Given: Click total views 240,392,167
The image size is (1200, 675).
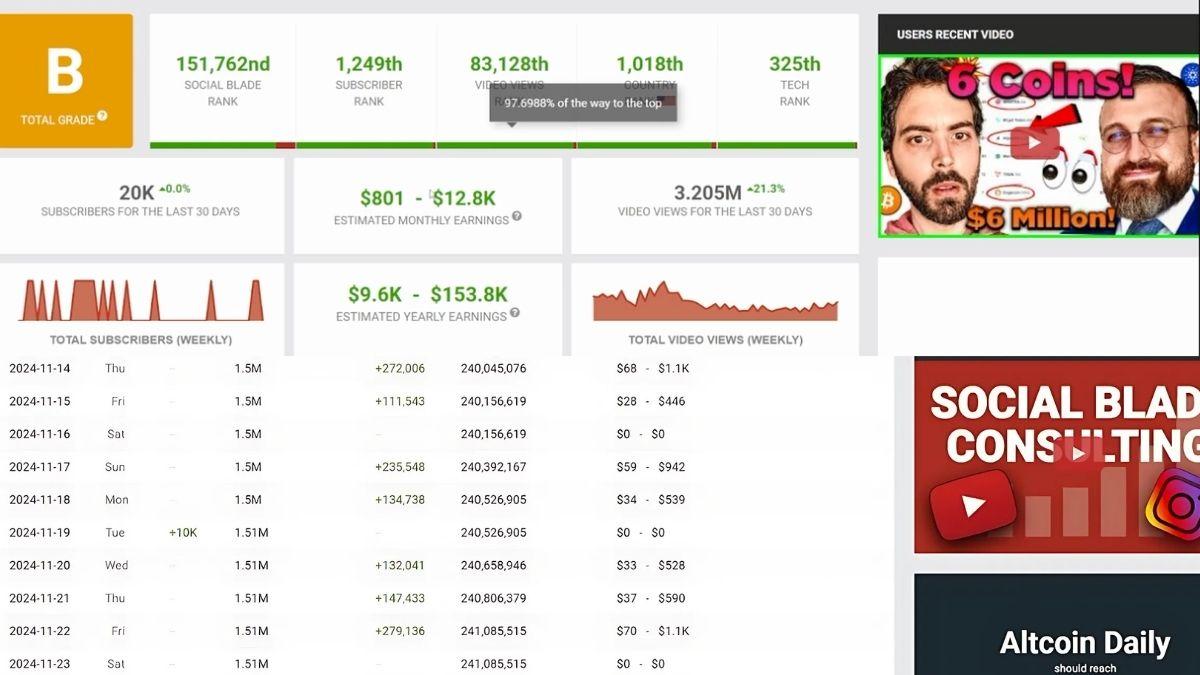Looking at the screenshot, I should click(x=493, y=467).
